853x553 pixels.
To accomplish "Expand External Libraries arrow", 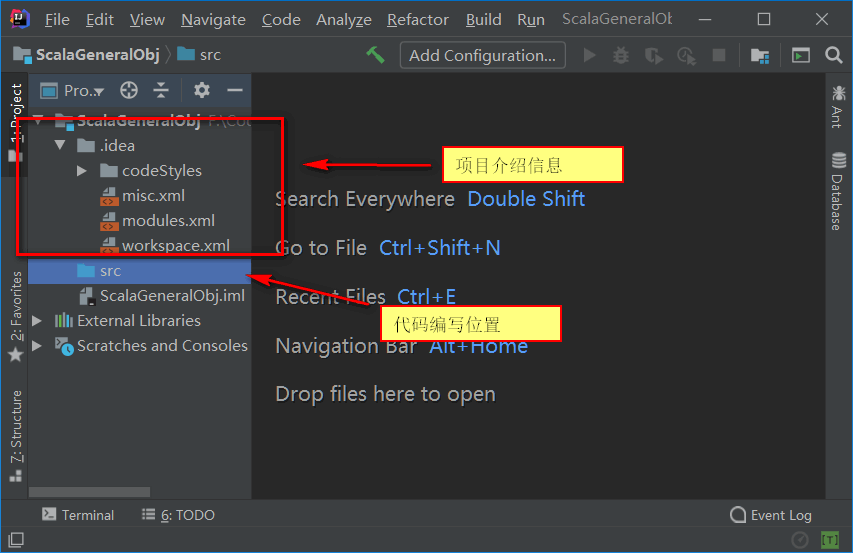I will [37, 321].
